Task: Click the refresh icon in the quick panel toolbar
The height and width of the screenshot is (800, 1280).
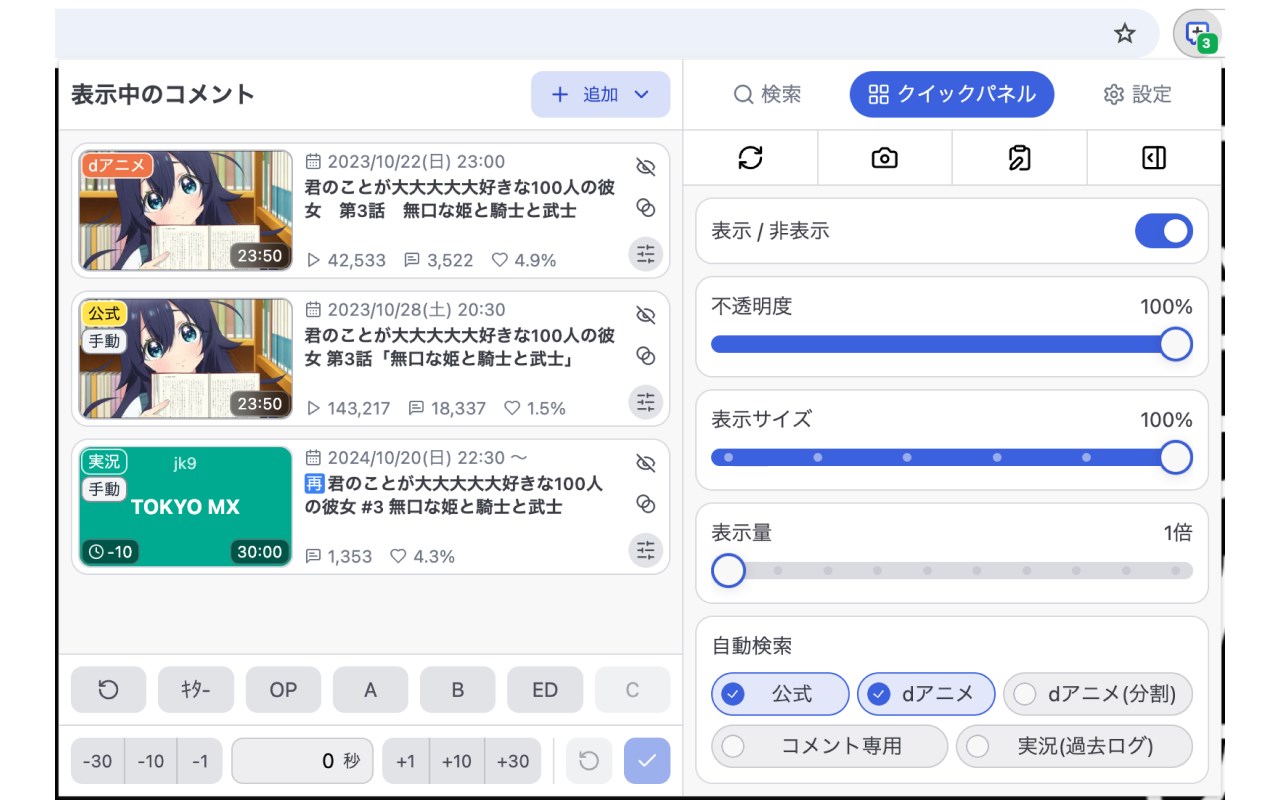Action: click(750, 158)
